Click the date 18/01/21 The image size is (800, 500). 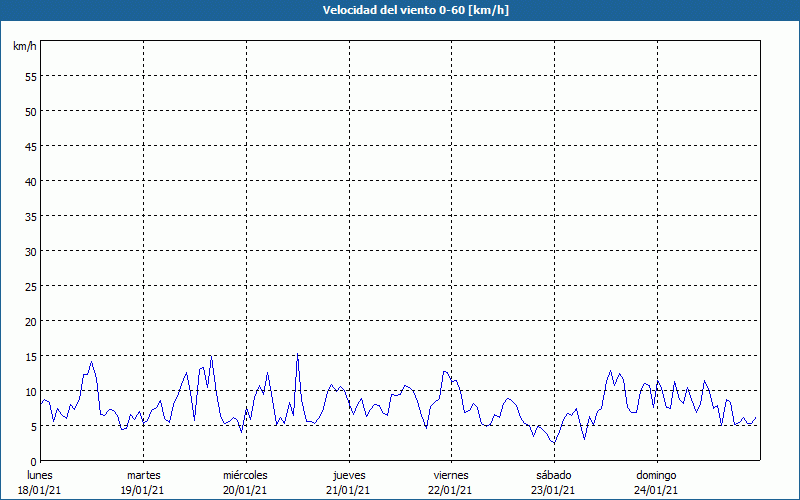40,490
